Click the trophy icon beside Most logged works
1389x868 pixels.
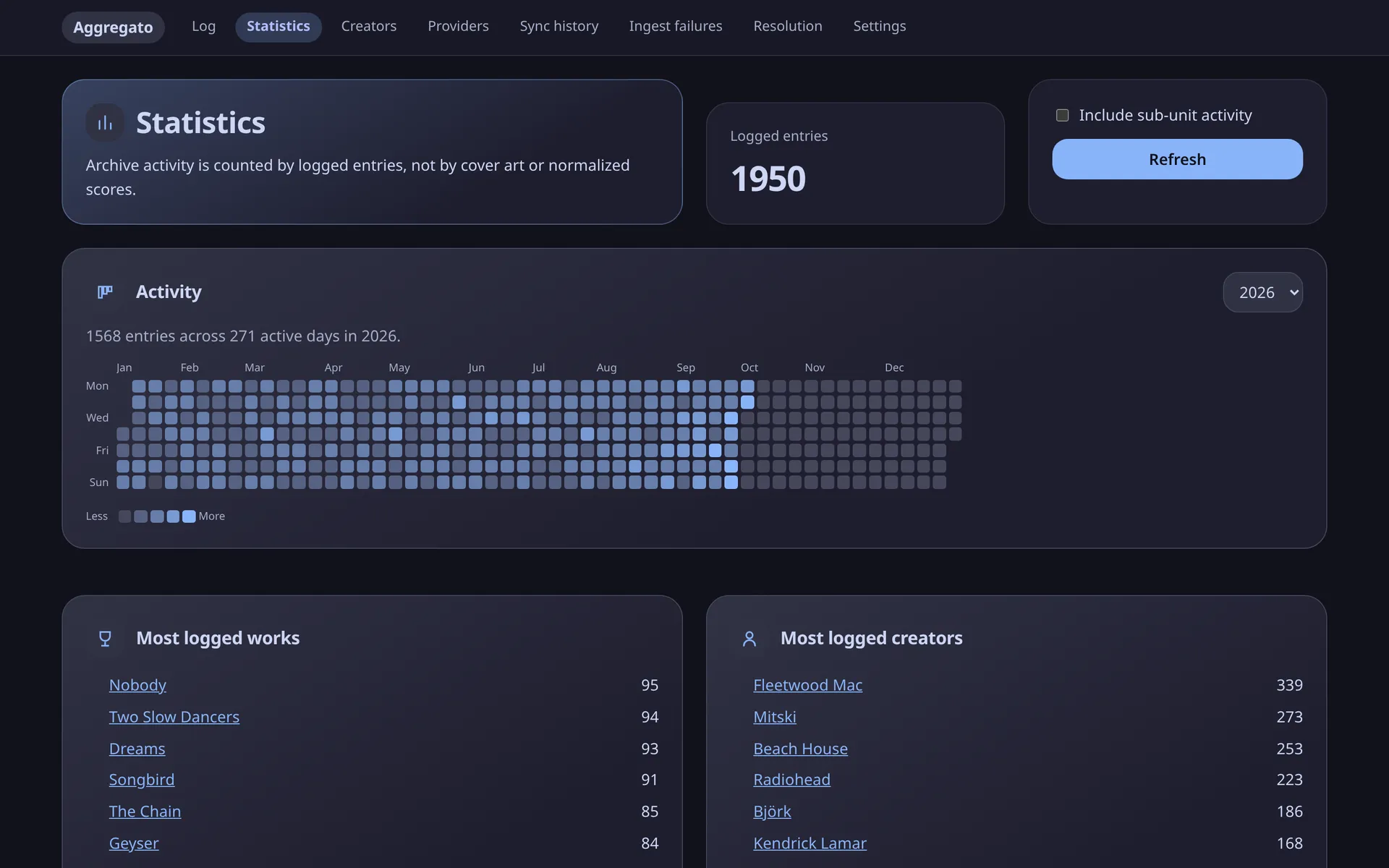pyautogui.click(x=105, y=638)
